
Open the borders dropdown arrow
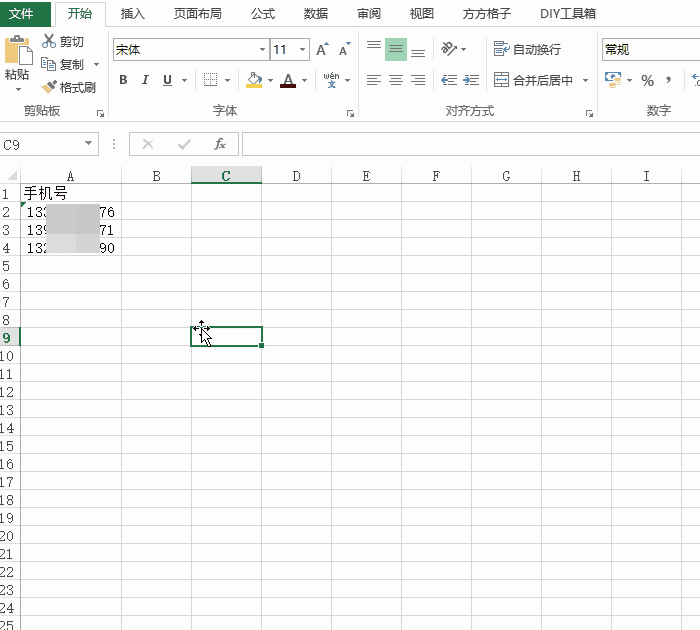pyautogui.click(x=227, y=80)
